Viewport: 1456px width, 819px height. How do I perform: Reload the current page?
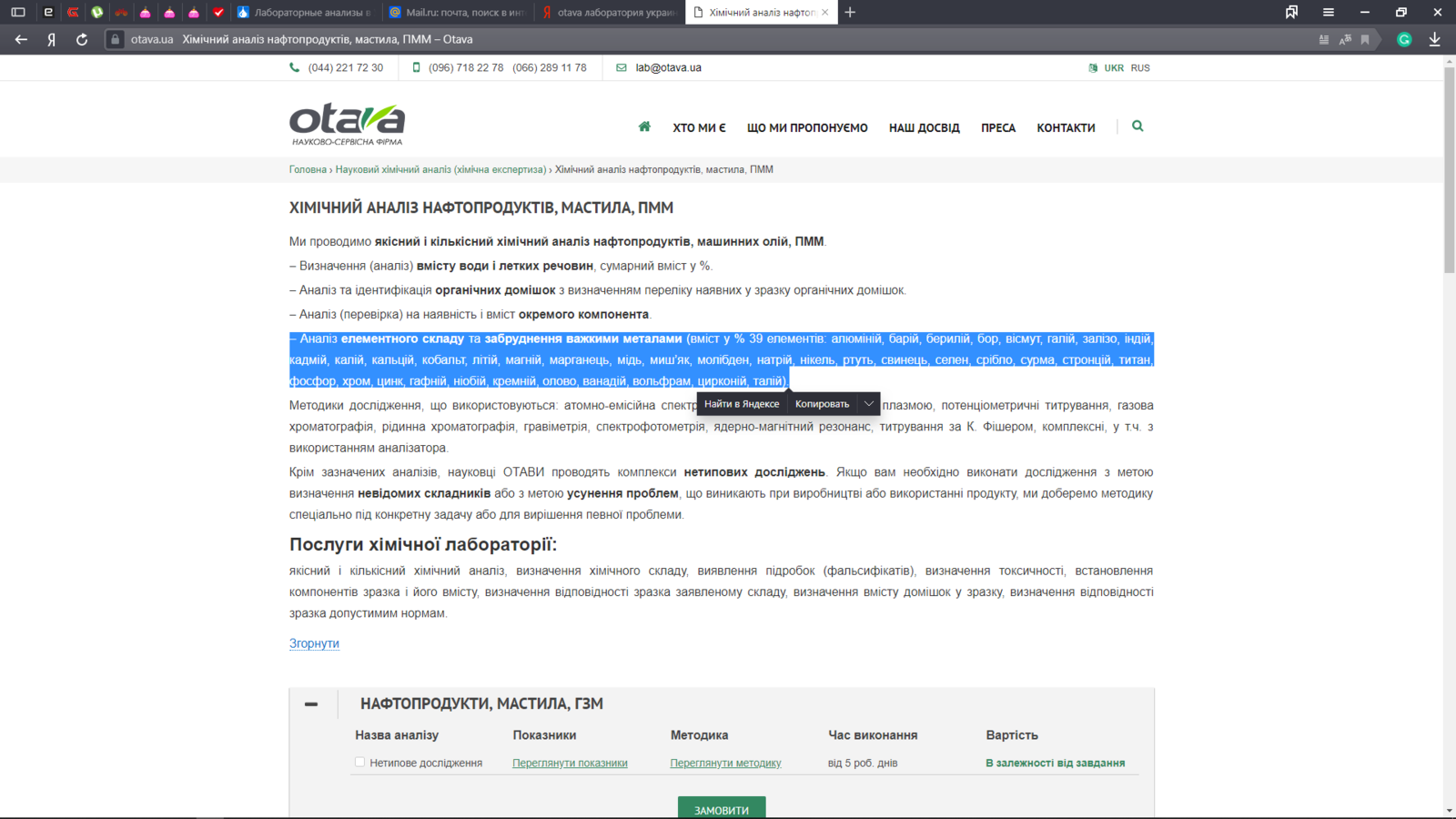tap(82, 39)
